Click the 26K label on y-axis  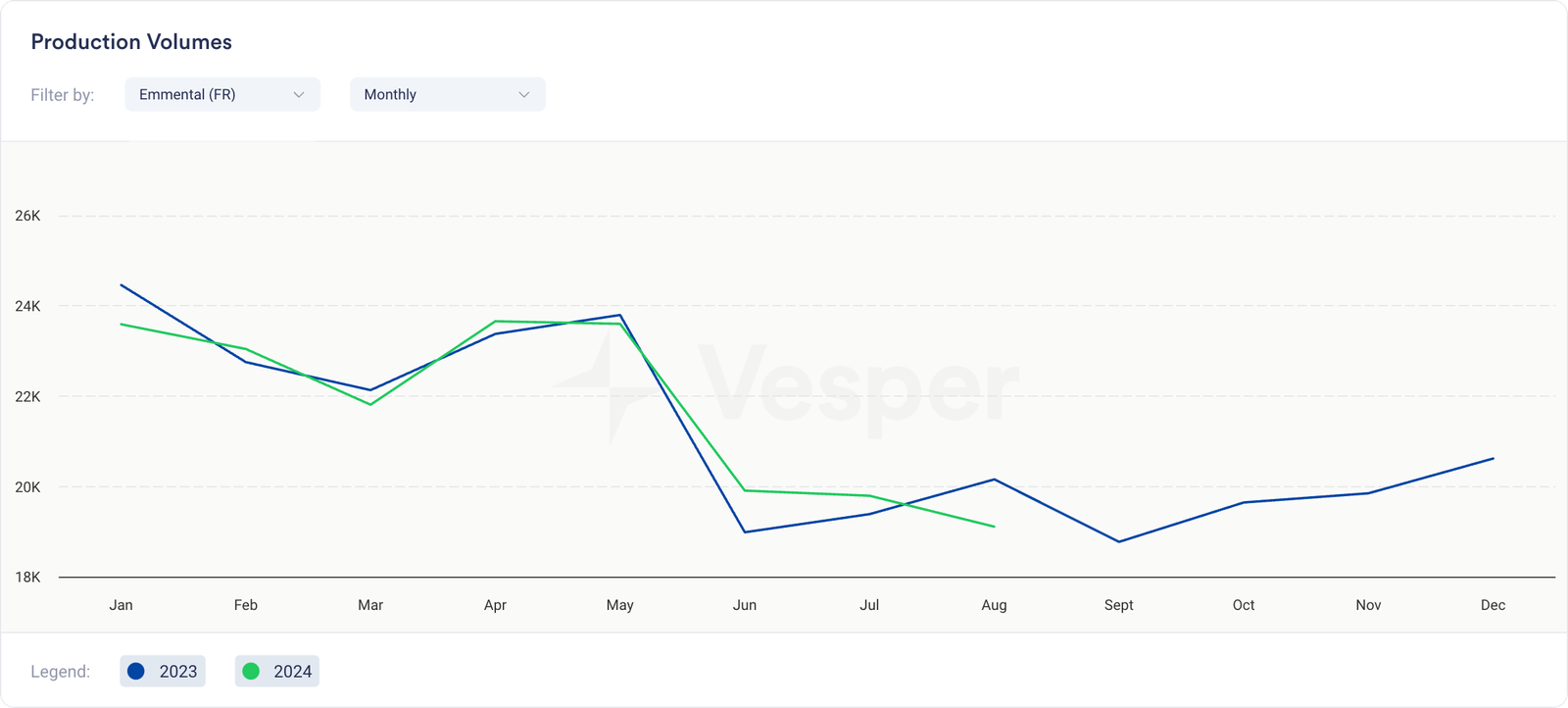tap(27, 216)
